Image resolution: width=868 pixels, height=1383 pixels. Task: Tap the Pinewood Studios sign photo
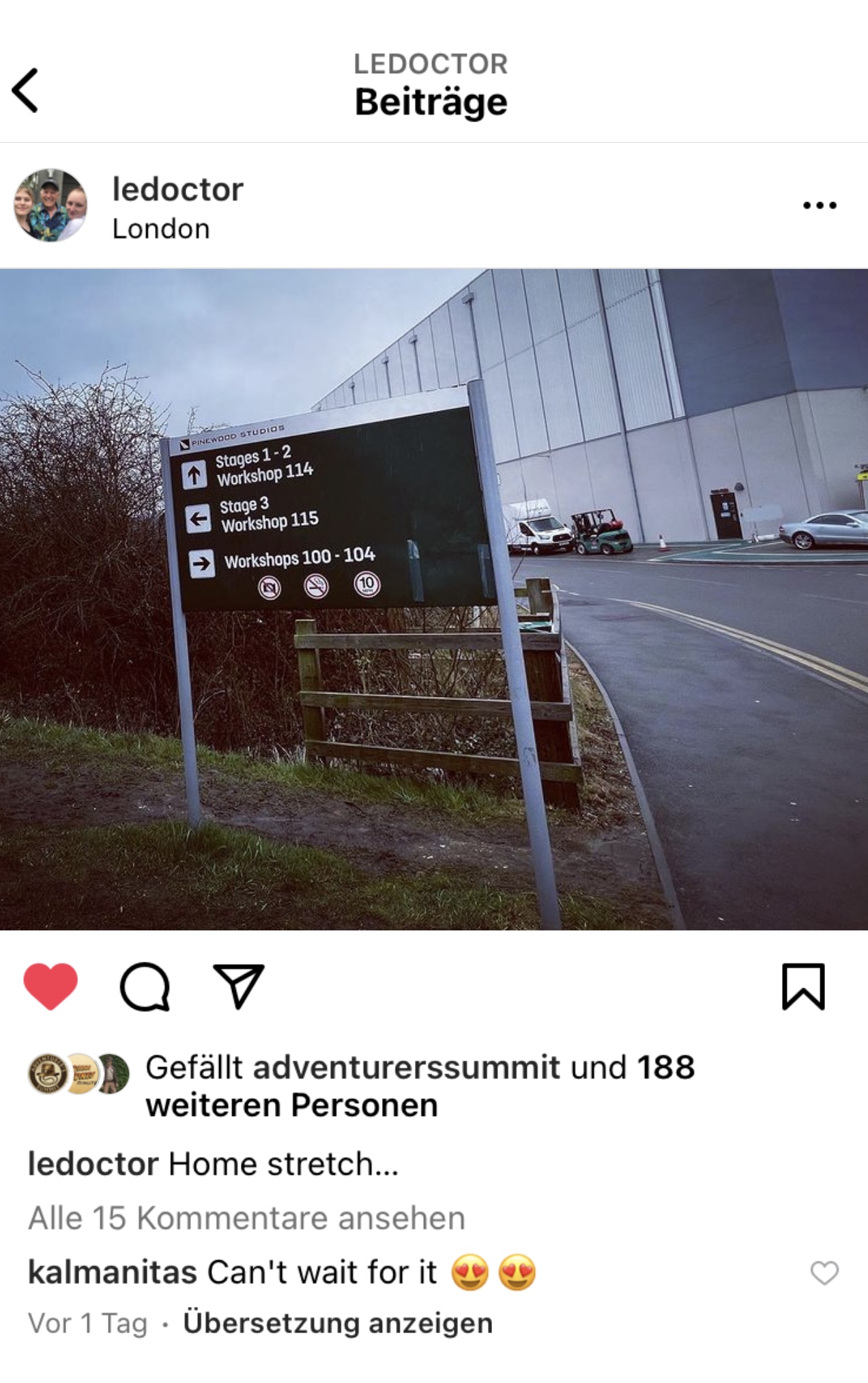click(434, 599)
